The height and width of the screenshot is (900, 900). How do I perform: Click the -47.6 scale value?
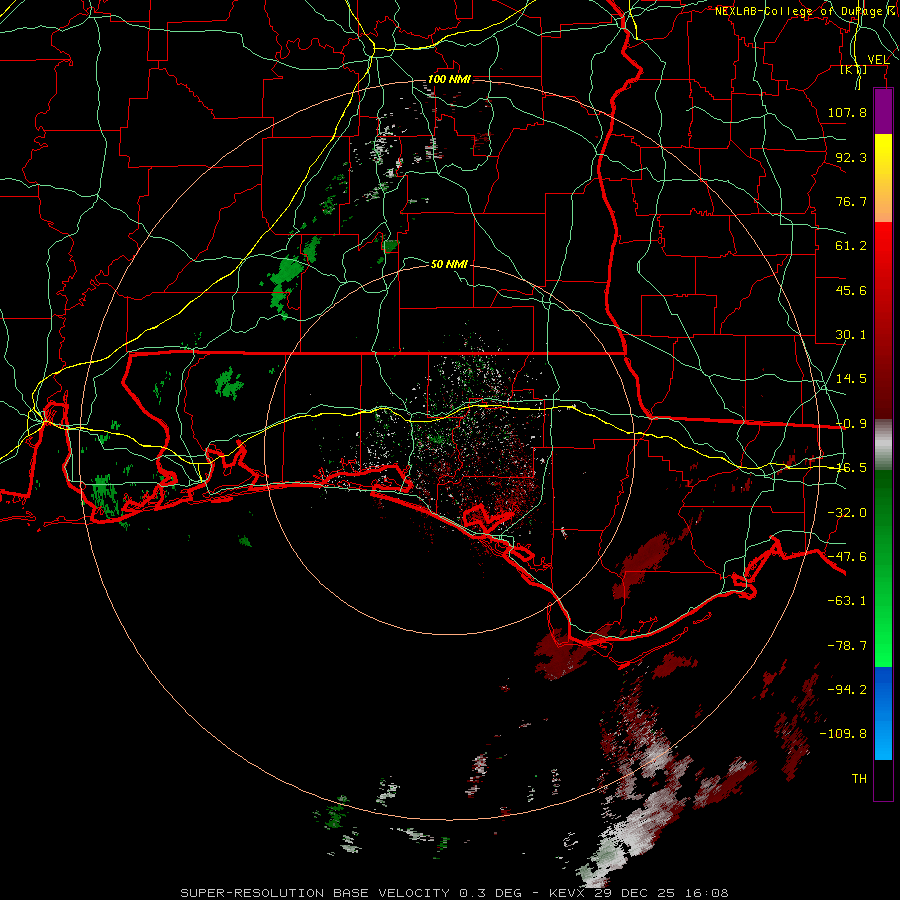(847, 557)
